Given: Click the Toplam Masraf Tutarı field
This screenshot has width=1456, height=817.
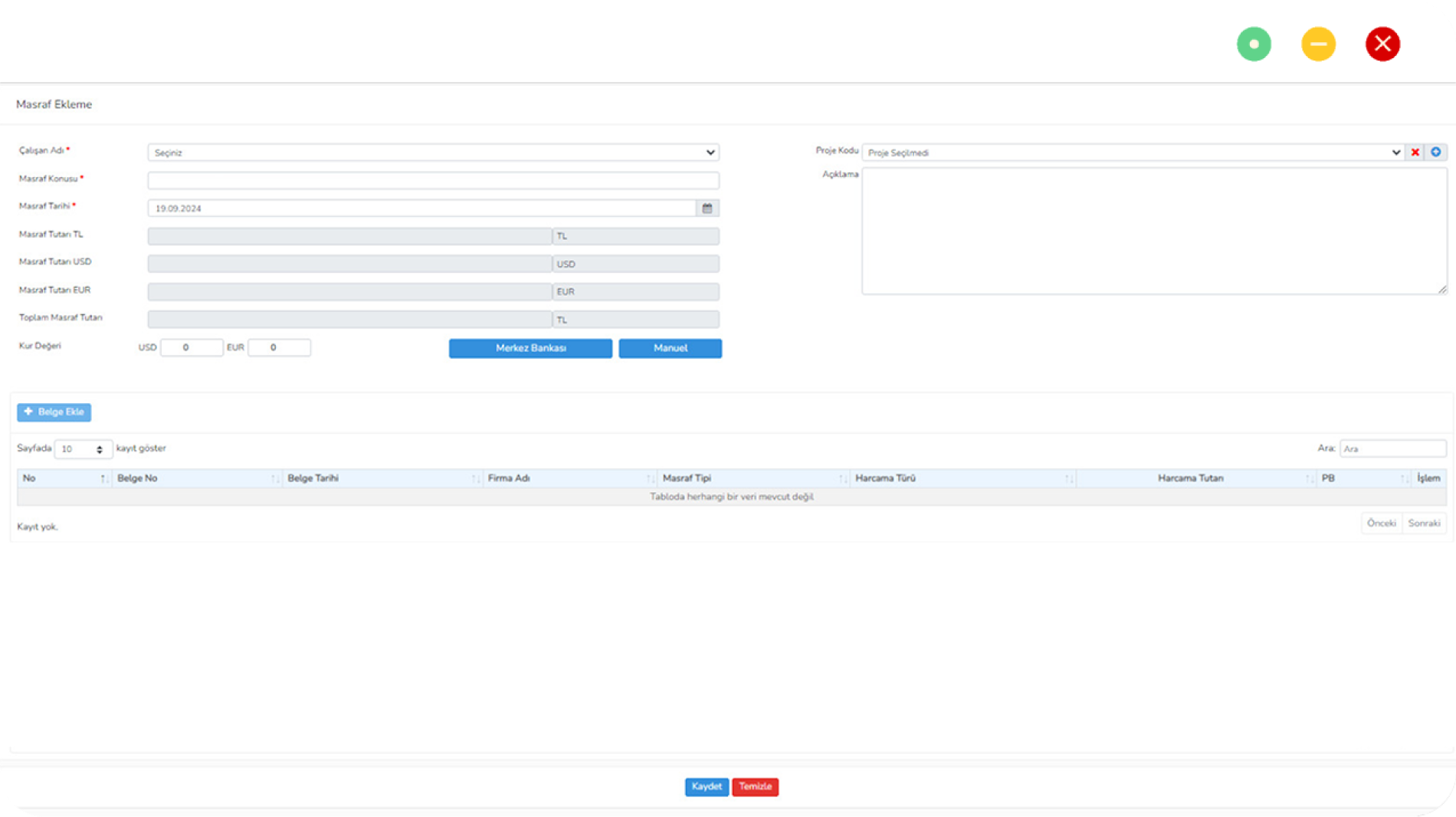Looking at the screenshot, I should 349,319.
